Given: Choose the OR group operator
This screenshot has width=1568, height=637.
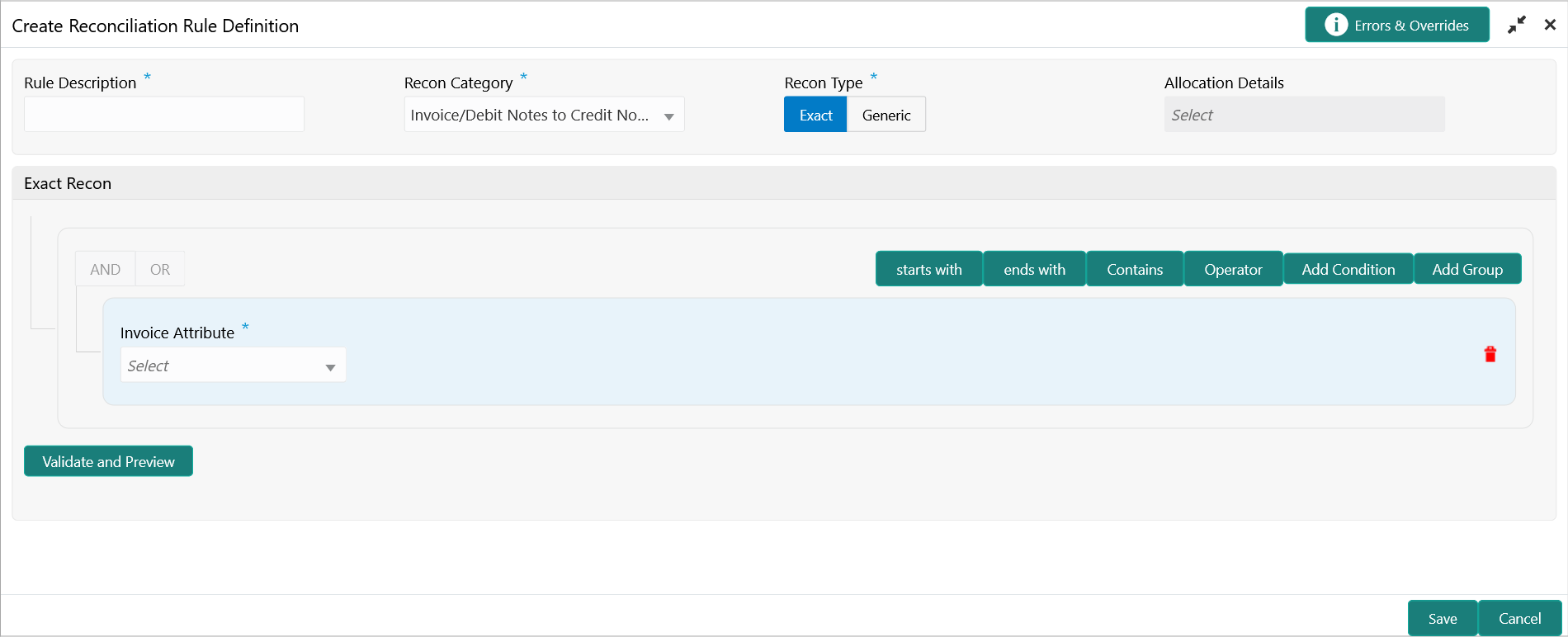Looking at the screenshot, I should tap(160, 269).
